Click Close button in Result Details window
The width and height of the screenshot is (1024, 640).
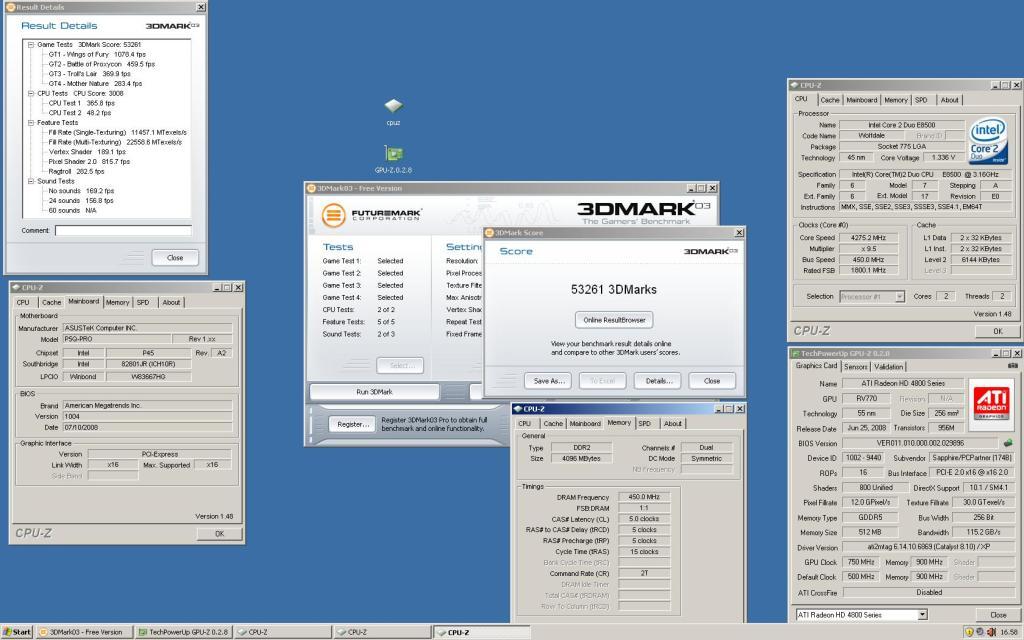(x=175, y=257)
